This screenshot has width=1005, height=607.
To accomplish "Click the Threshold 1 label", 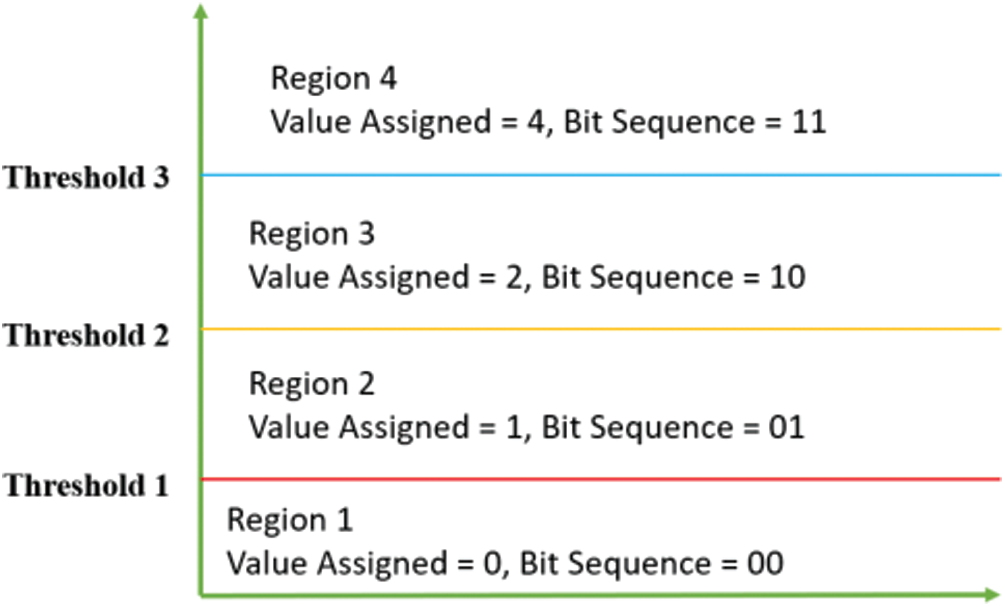I will click(x=85, y=486).
